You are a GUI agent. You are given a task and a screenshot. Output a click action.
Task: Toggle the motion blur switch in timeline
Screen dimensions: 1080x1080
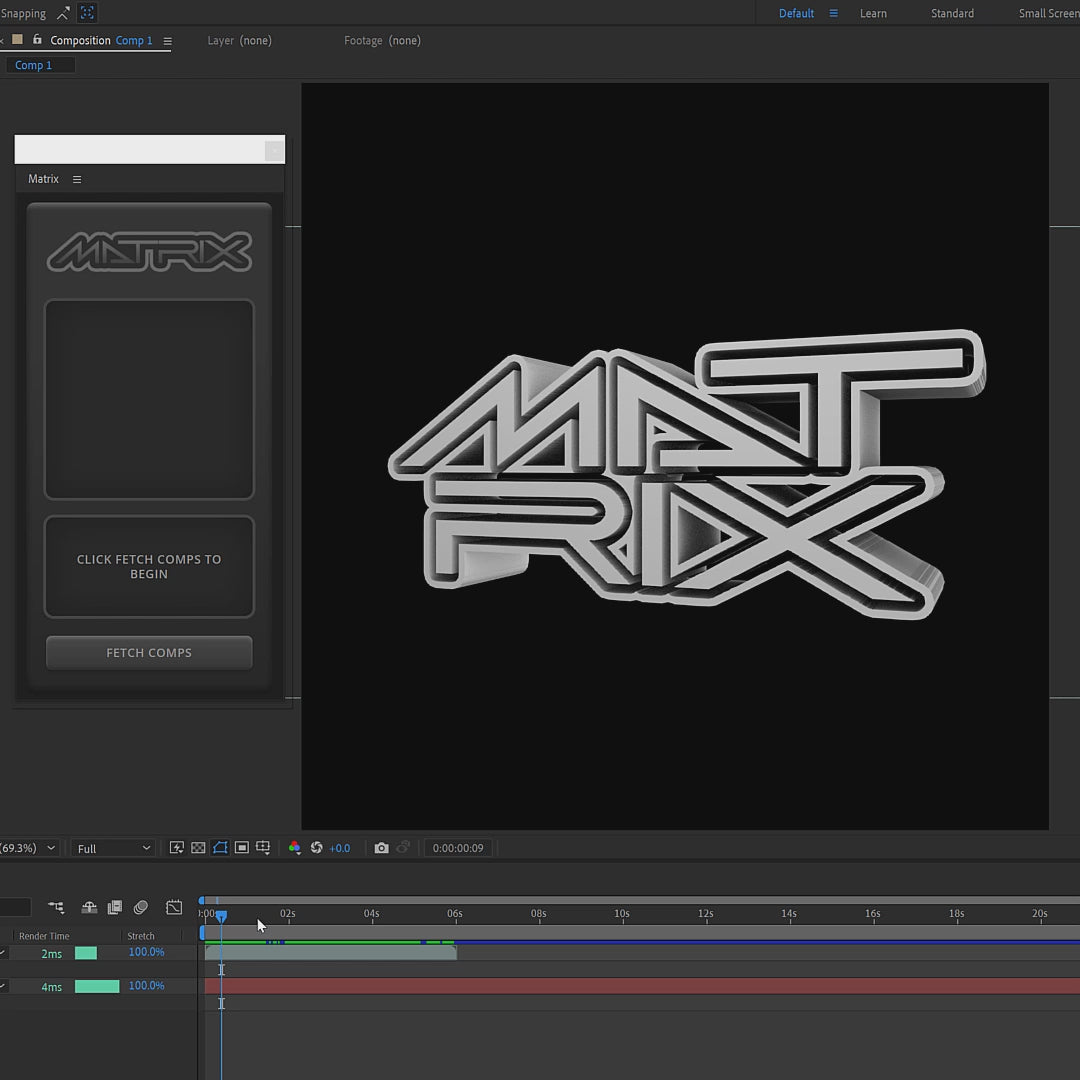pyautogui.click(x=141, y=908)
